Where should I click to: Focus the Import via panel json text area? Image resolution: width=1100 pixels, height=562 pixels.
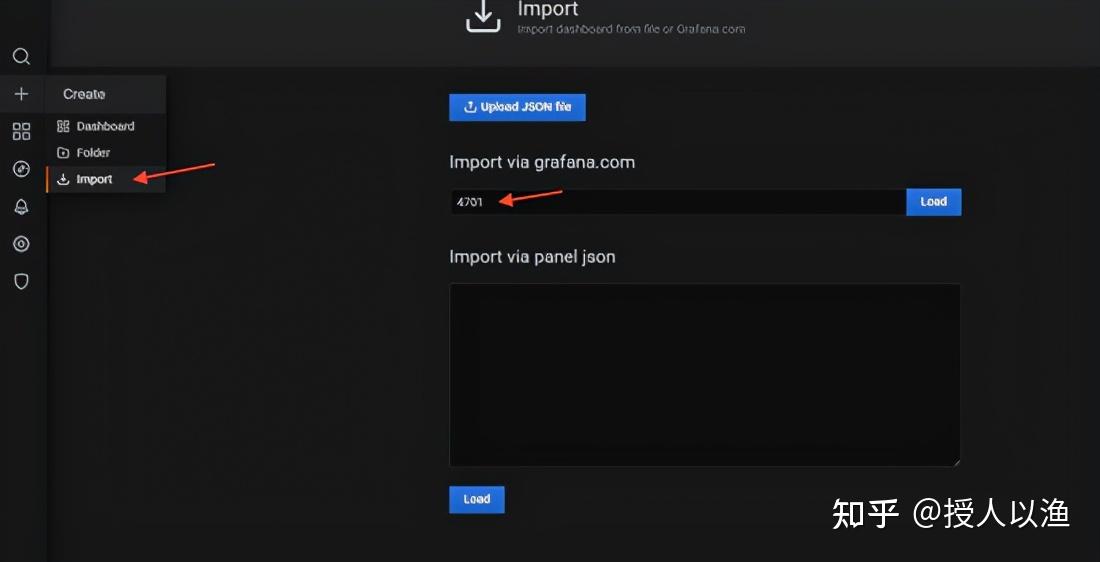704,375
